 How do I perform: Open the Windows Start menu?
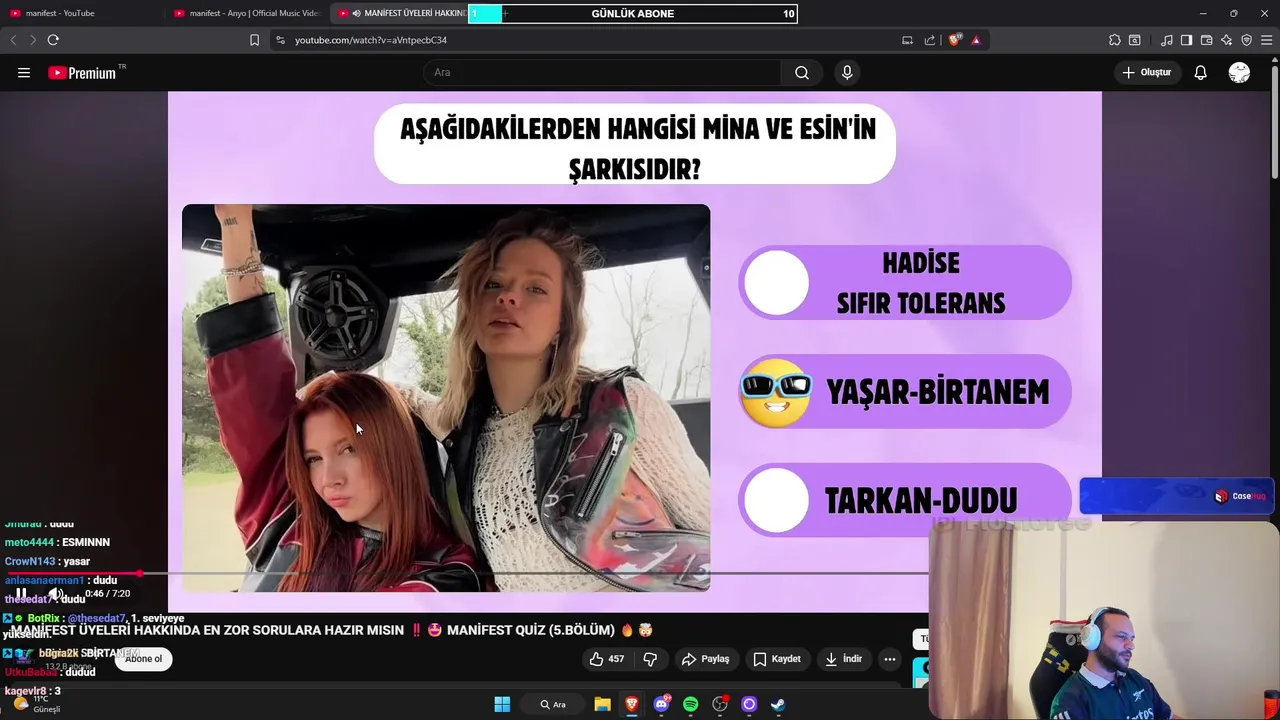point(502,704)
